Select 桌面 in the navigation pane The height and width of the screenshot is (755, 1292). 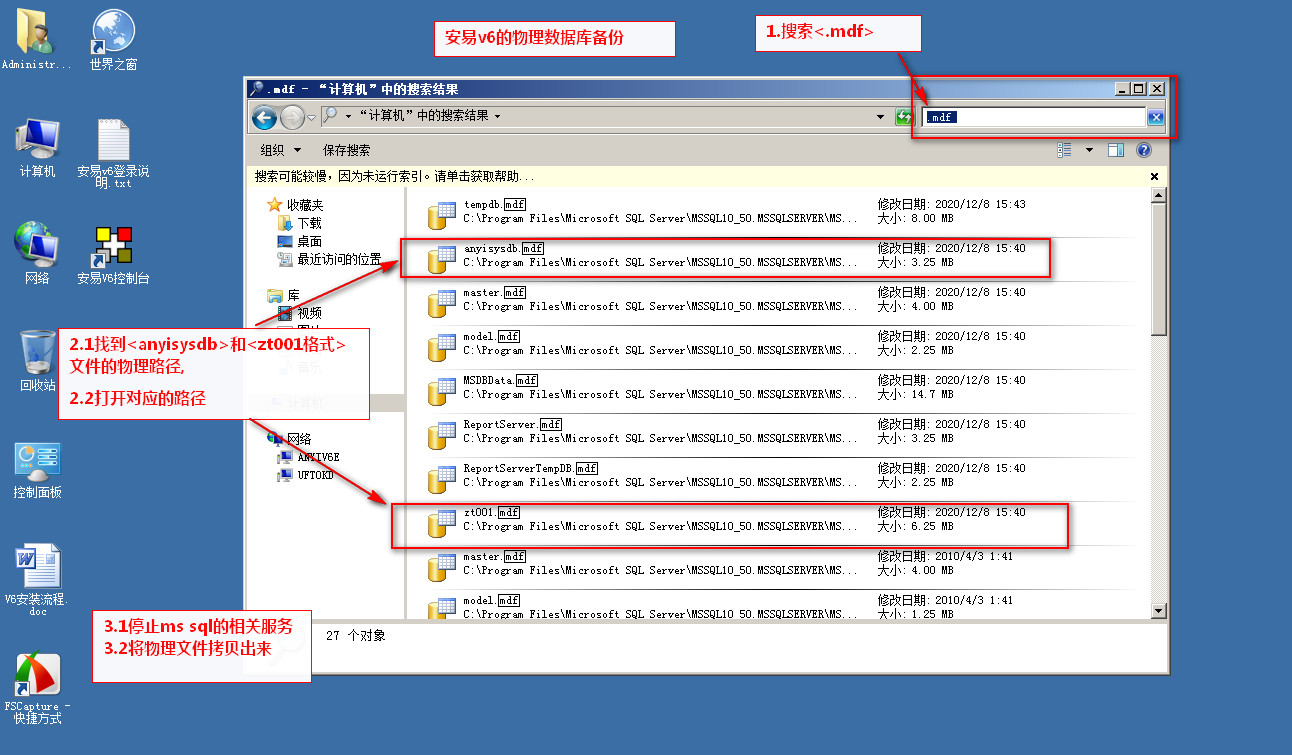click(309, 241)
